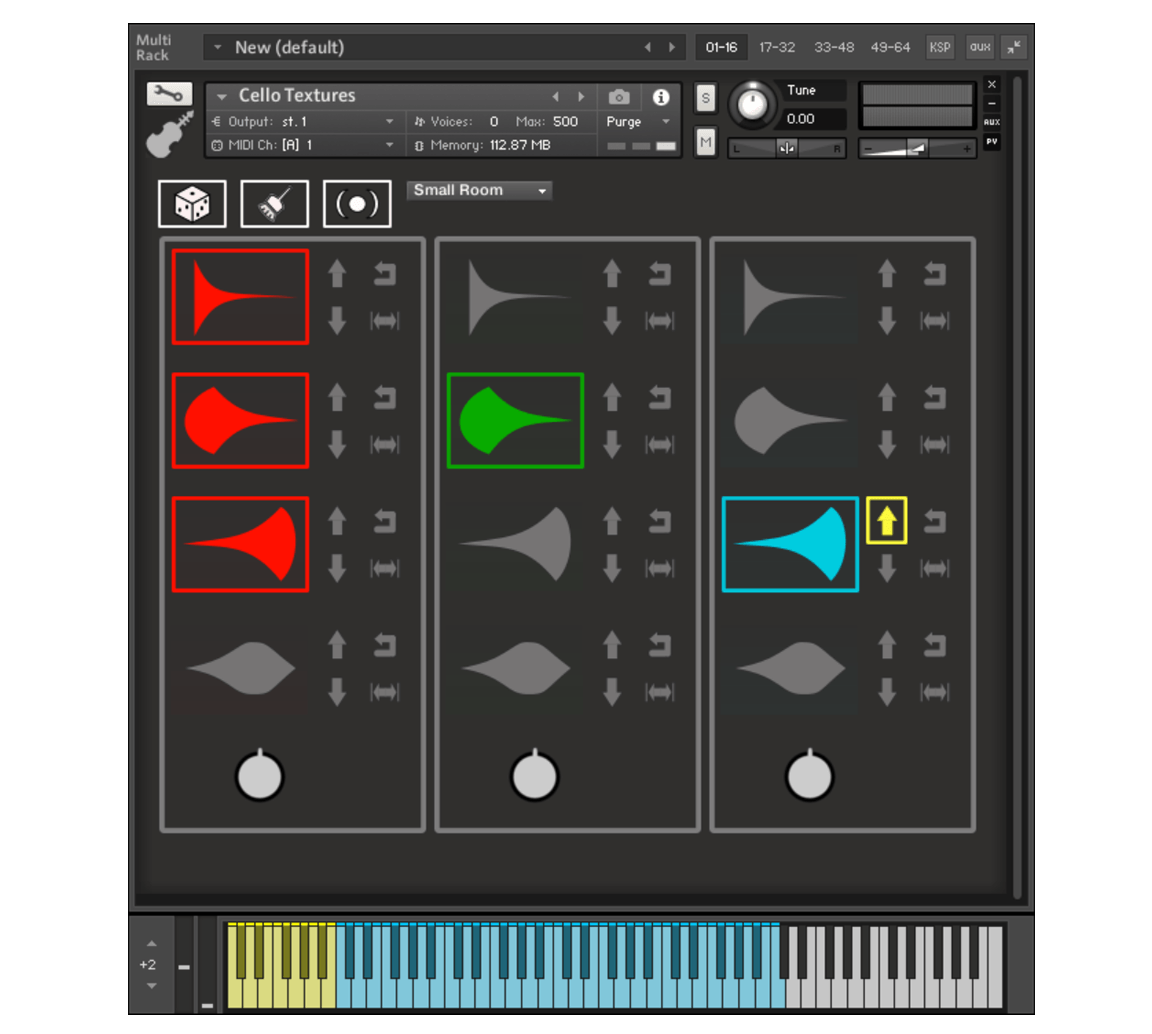Click up arrow beside first red shape

point(337,273)
